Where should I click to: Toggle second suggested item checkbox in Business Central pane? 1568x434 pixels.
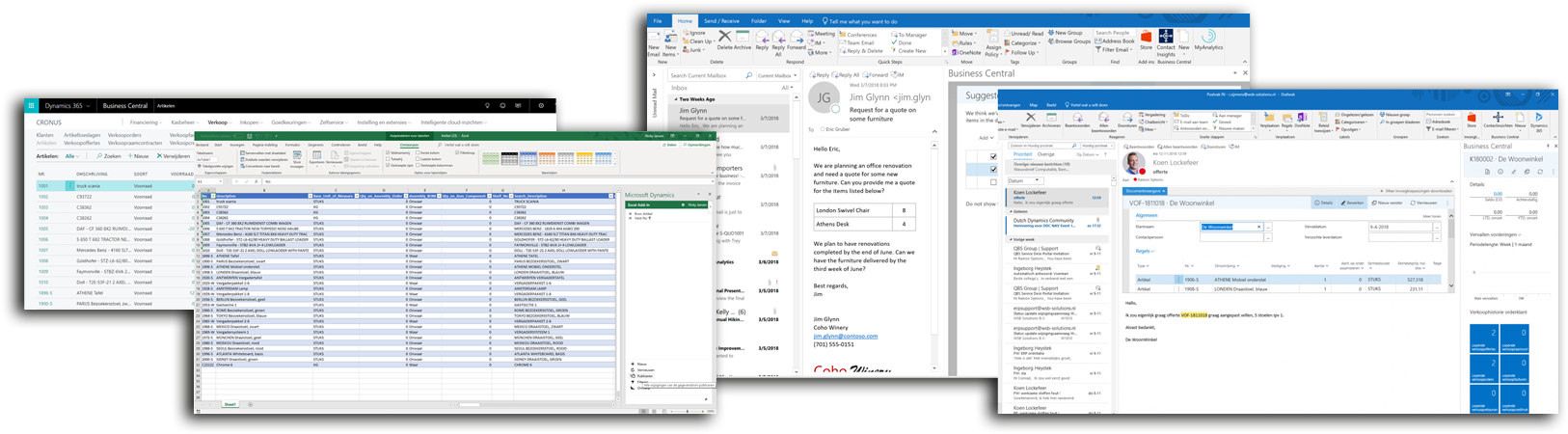993,169
